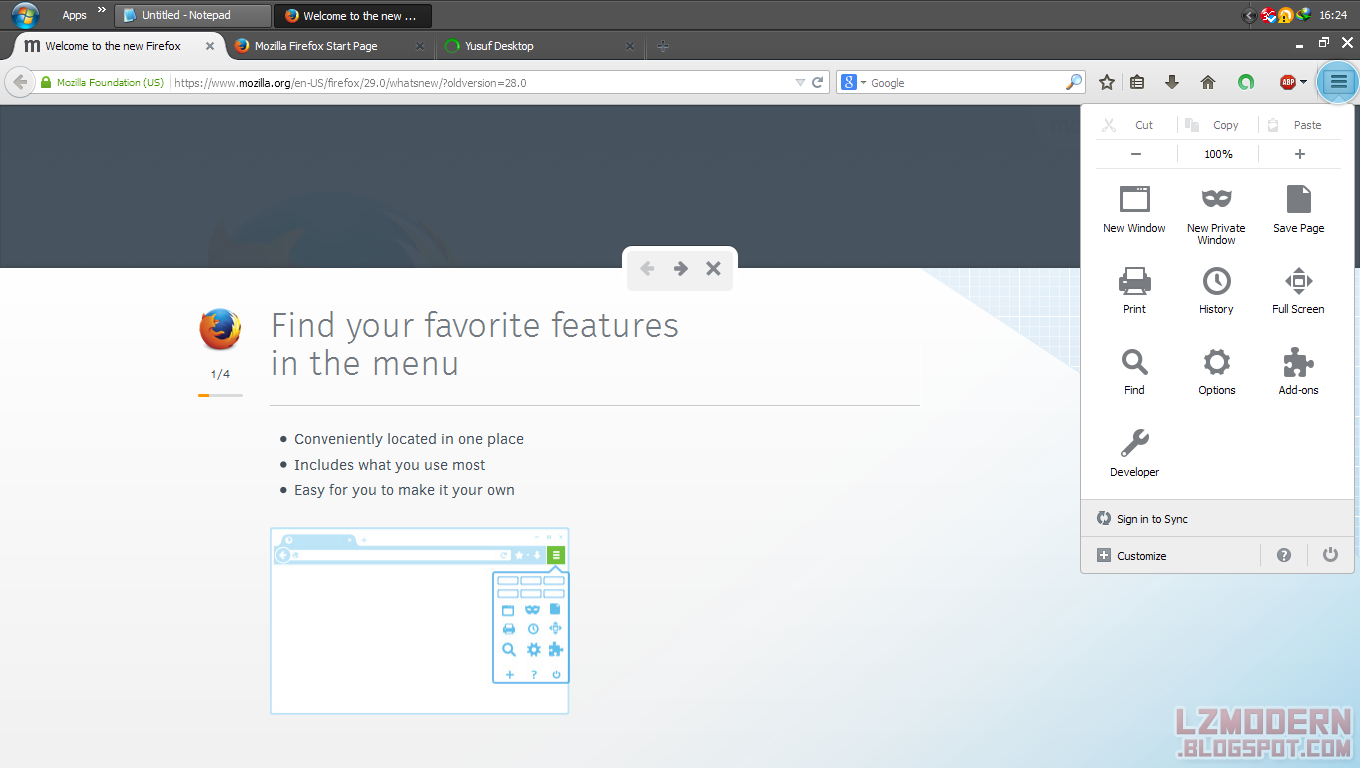Click the search magnifier icon
Viewport: 1360px width, 768px height.
click(1073, 83)
